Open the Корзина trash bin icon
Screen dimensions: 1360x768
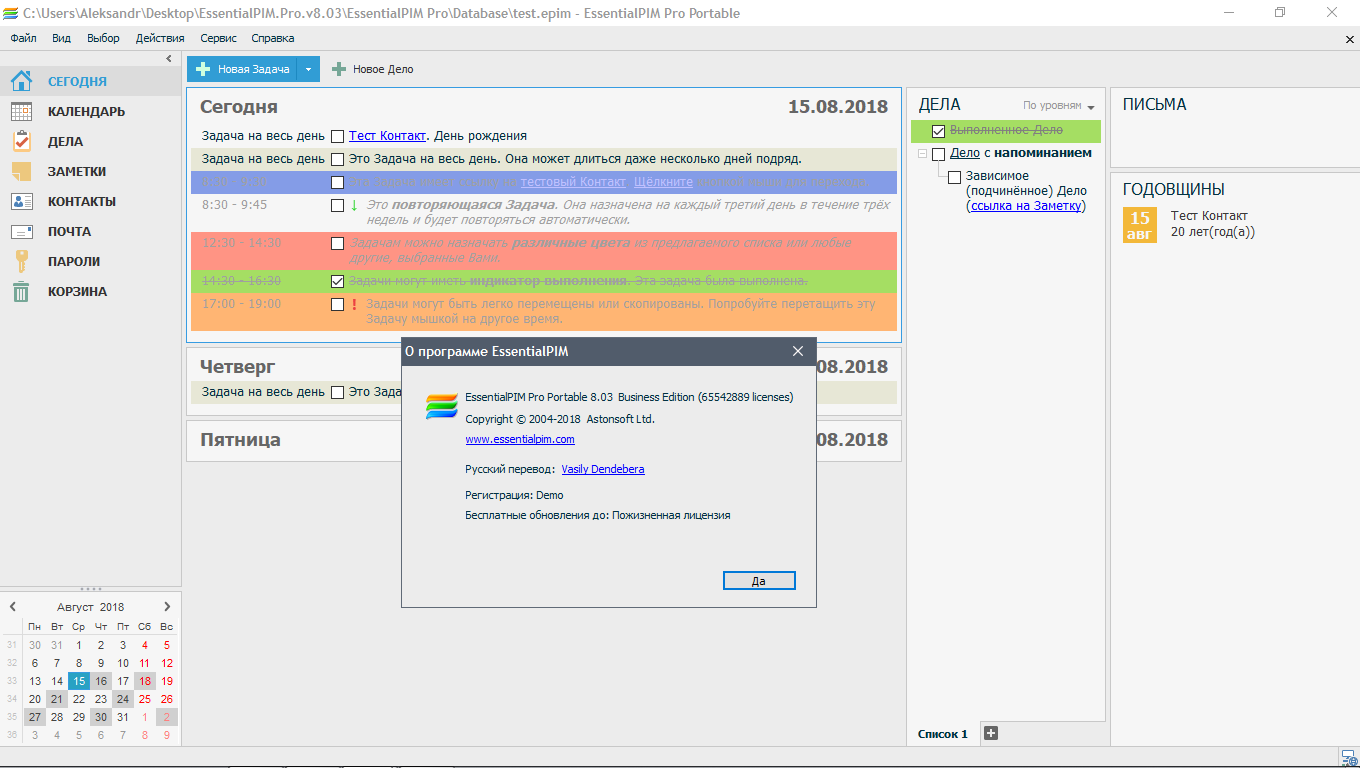21,292
